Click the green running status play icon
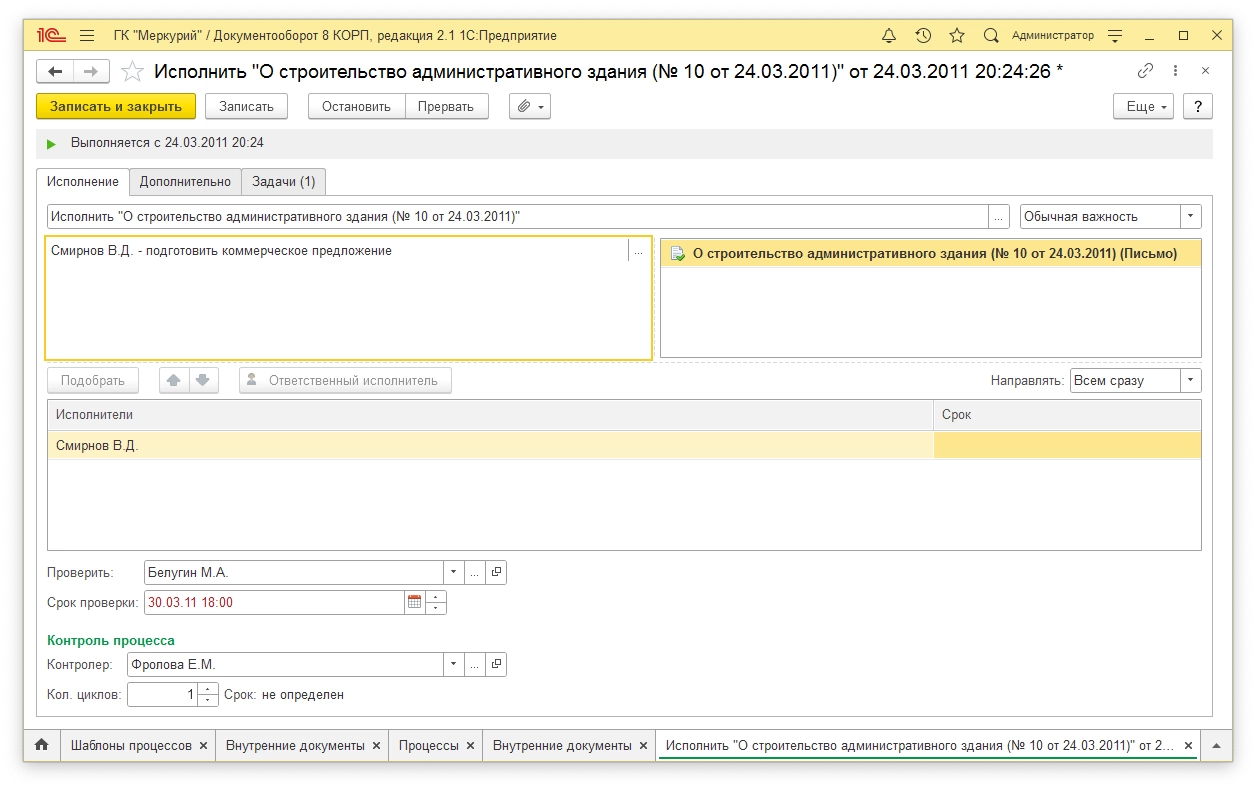The image size is (1256, 789). [x=51, y=144]
